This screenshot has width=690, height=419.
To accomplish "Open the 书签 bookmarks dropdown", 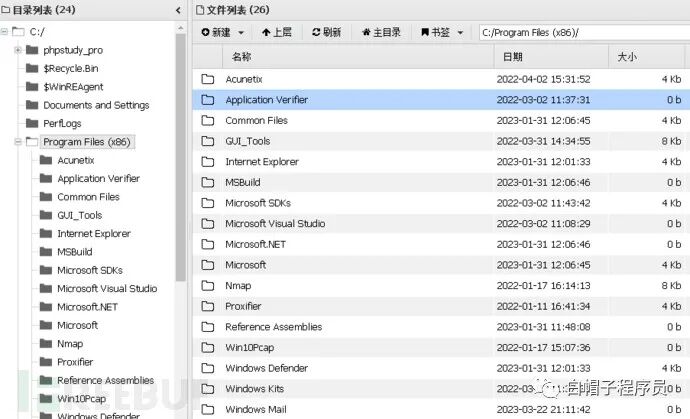I will click(x=442, y=32).
